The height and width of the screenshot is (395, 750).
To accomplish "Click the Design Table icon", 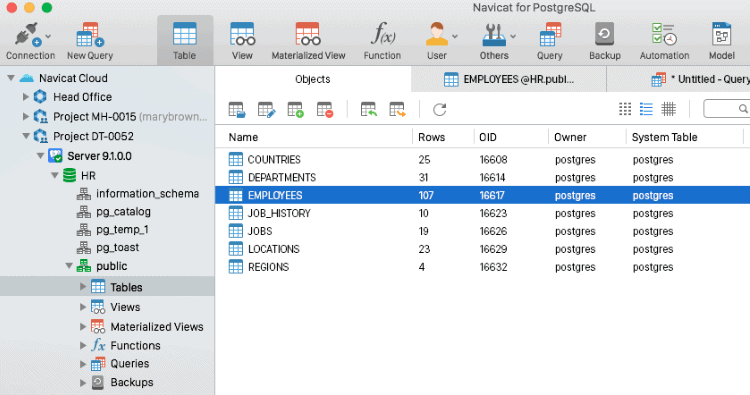I will (266, 110).
